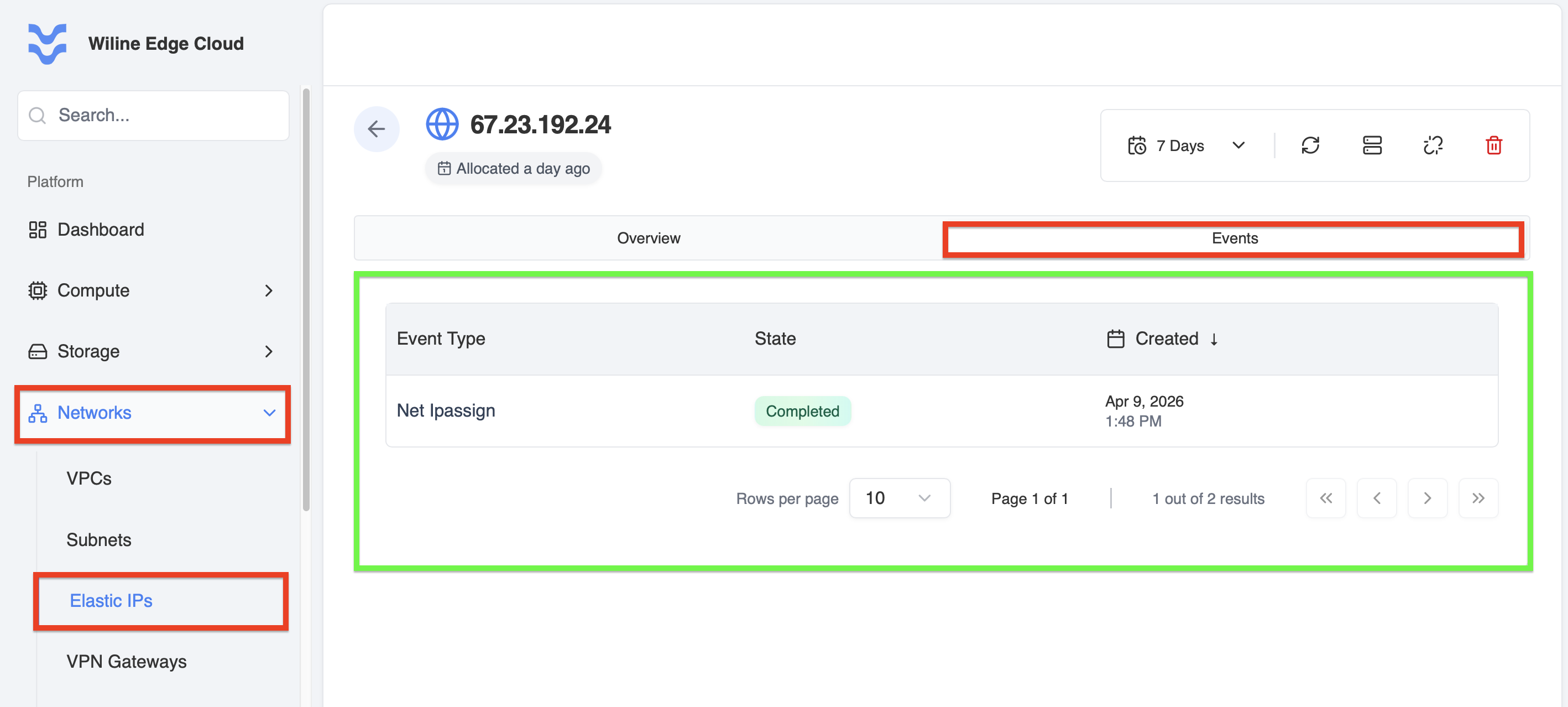Click the unlink/disassociate icon
The width and height of the screenshot is (1568, 707).
click(x=1433, y=145)
